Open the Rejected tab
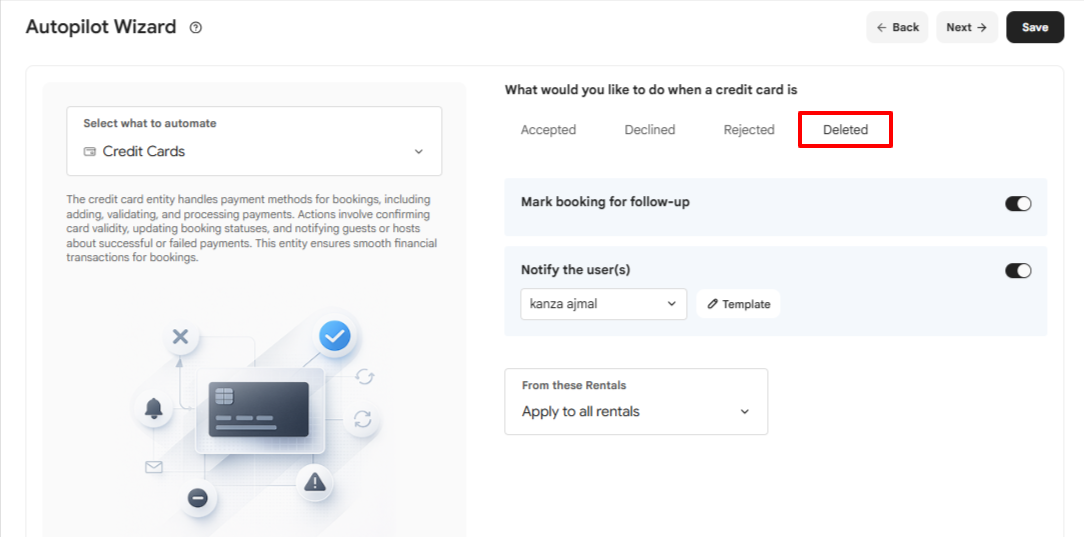Screen dimensions: 1084x537 749,130
